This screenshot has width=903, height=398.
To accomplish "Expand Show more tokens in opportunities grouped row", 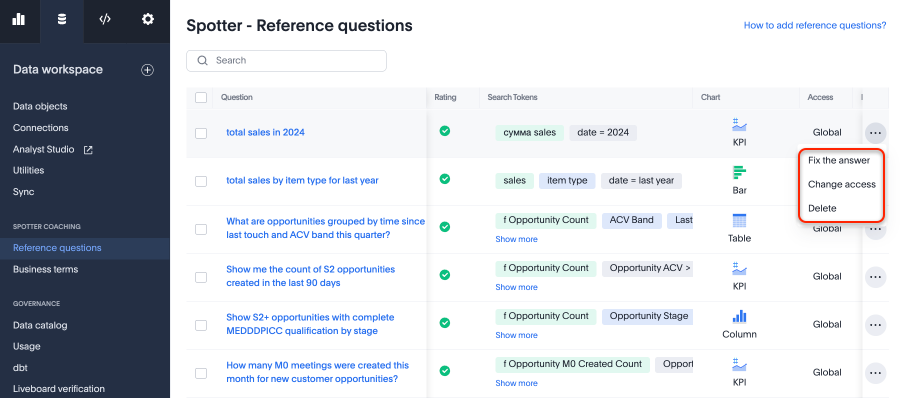I will pyautogui.click(x=517, y=239).
